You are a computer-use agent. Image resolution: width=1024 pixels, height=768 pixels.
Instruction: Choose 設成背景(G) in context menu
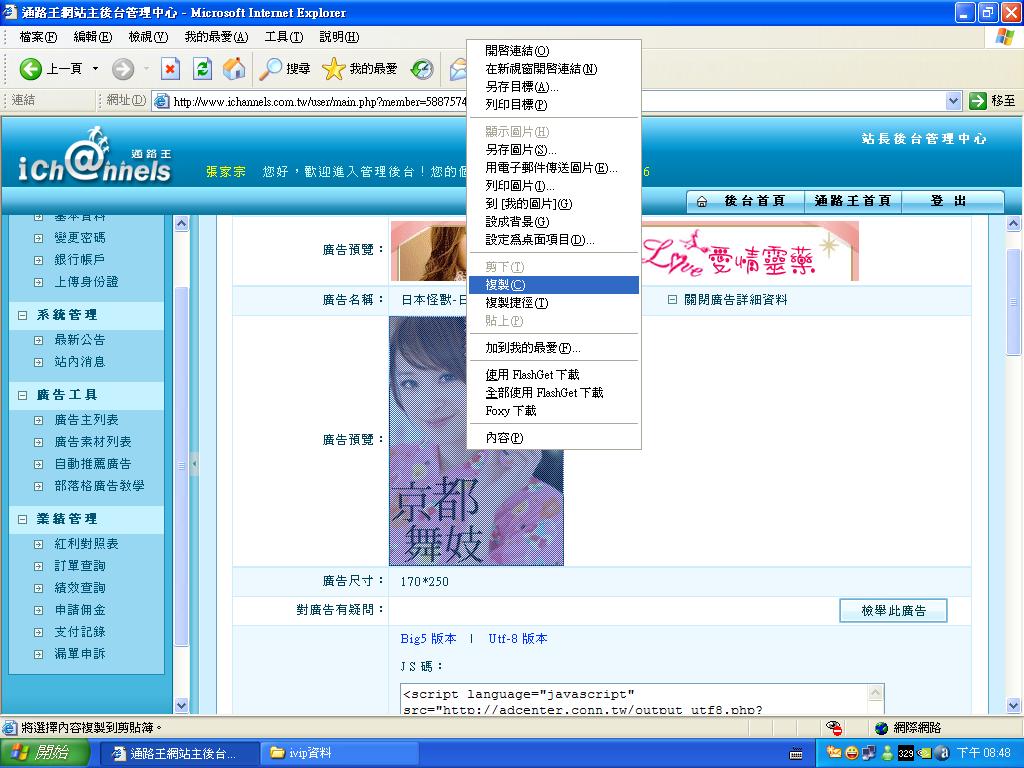coord(554,222)
